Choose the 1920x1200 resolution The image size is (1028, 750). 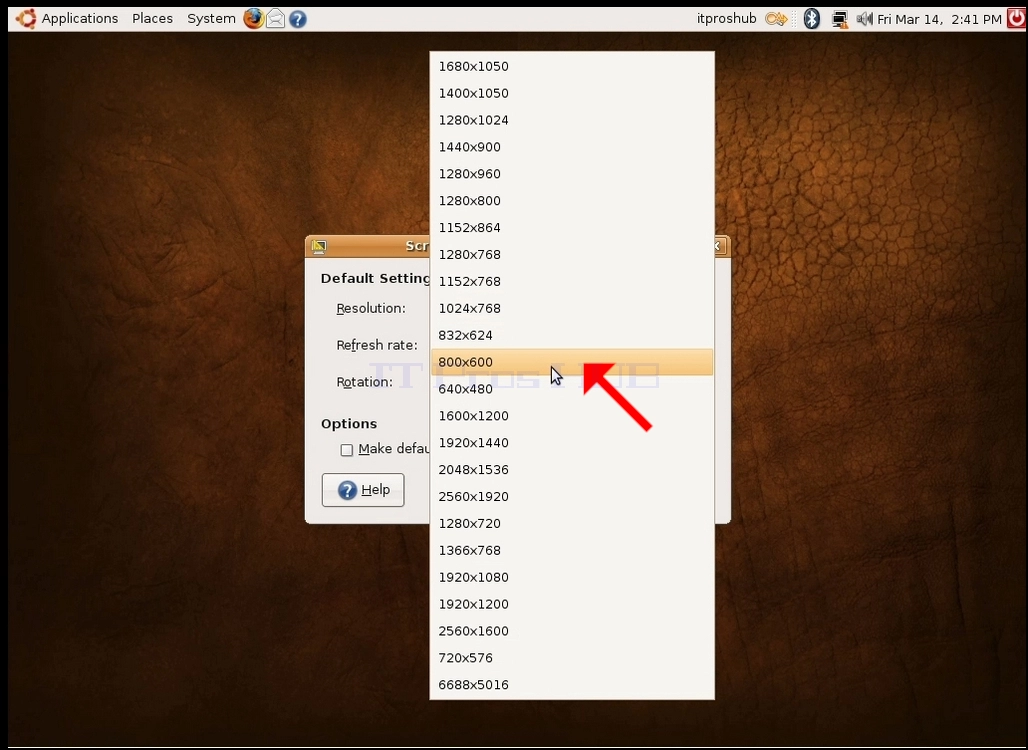tap(572, 604)
